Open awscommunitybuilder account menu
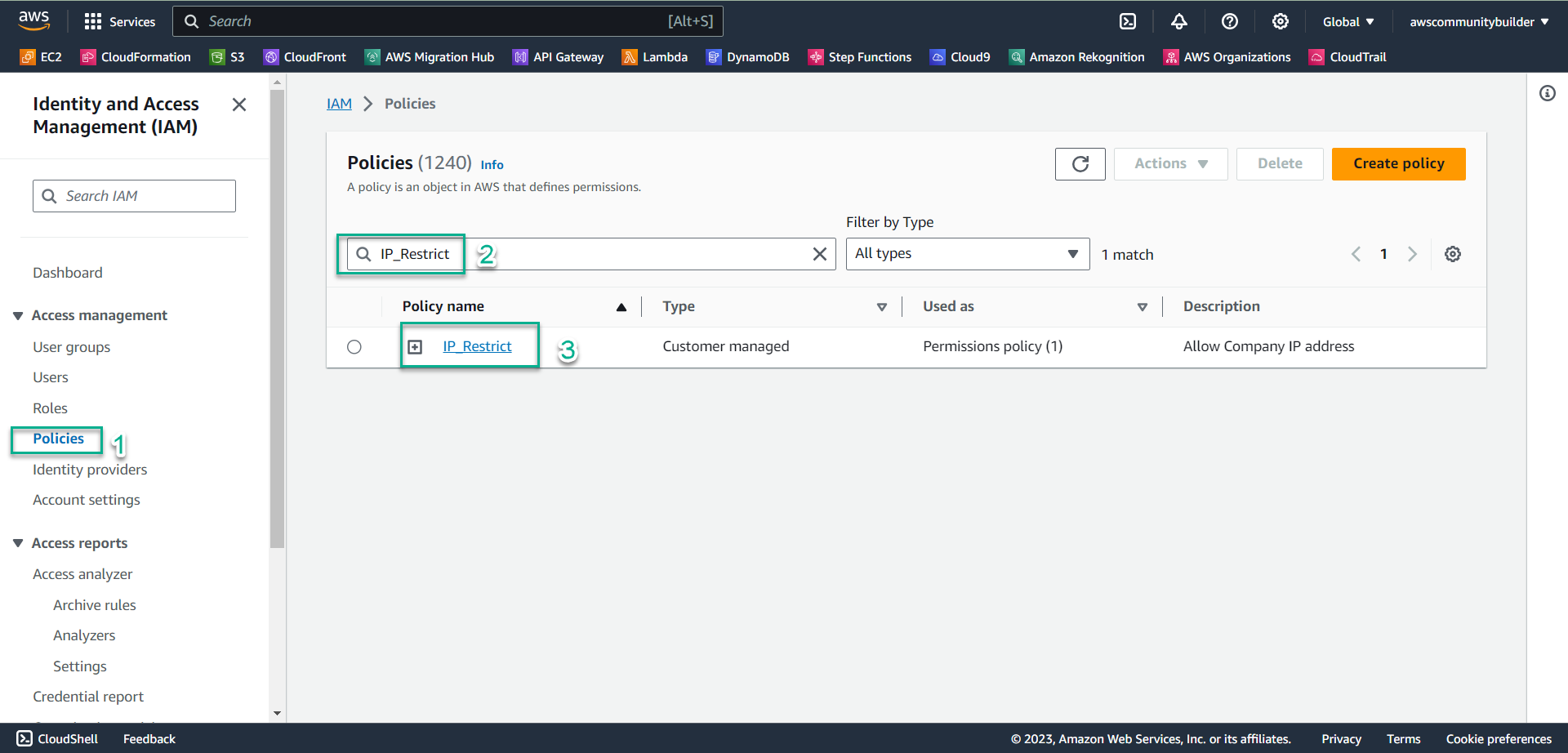The height and width of the screenshot is (753, 1568). (x=1479, y=22)
